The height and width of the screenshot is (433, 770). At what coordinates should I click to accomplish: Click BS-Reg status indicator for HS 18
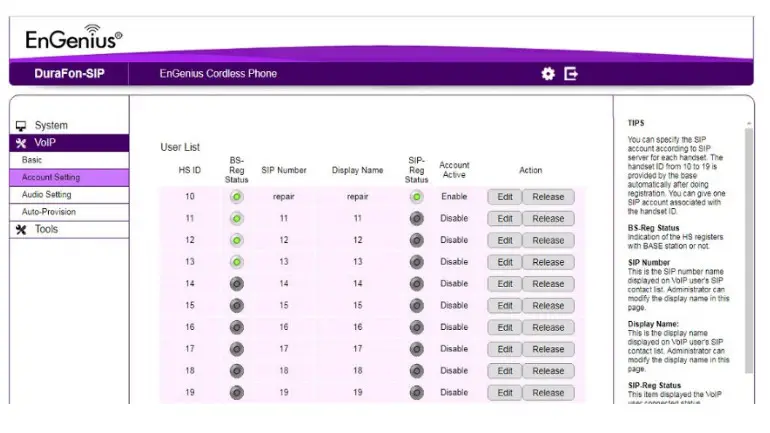[237, 371]
